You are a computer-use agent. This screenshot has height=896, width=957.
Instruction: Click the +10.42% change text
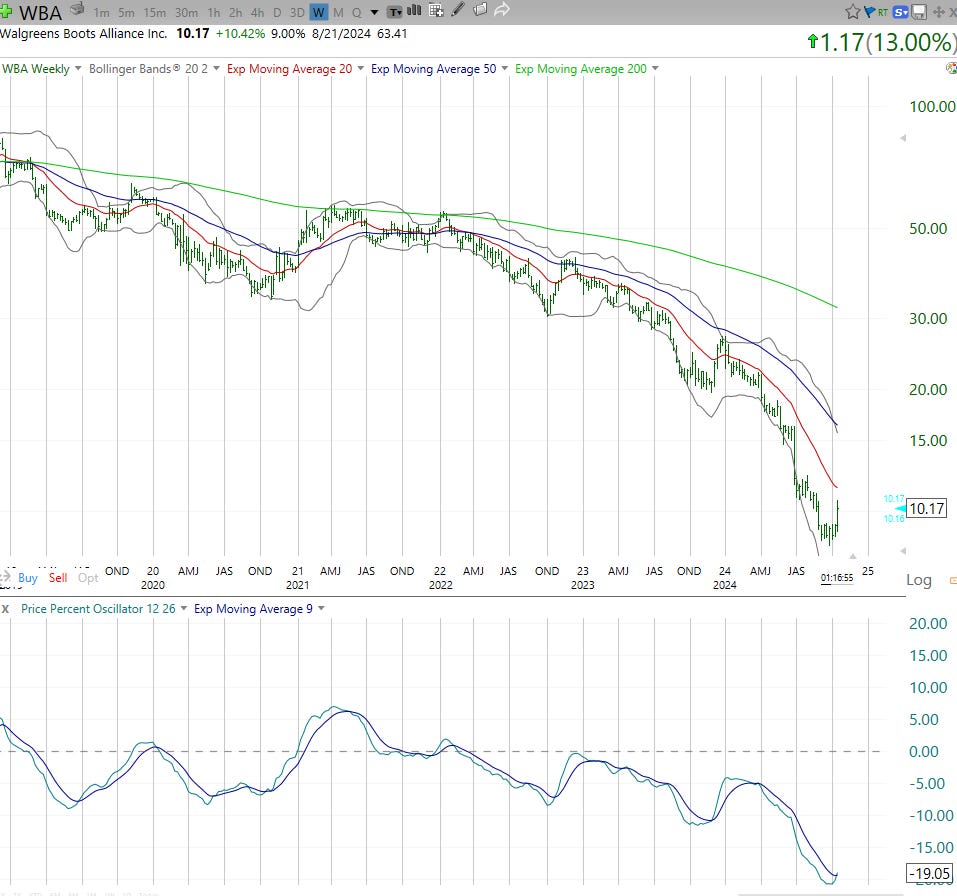coord(240,34)
